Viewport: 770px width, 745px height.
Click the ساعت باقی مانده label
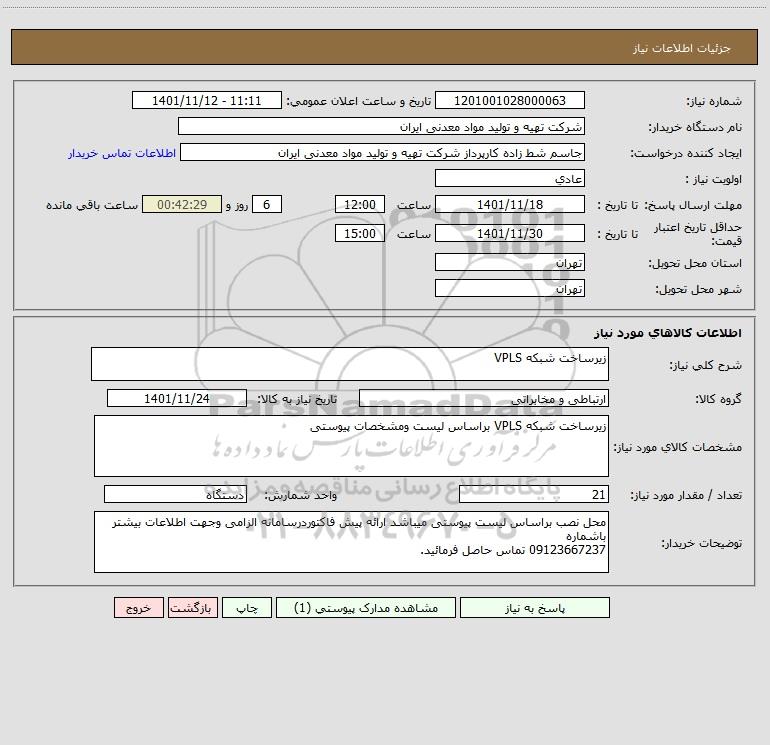coord(92,205)
